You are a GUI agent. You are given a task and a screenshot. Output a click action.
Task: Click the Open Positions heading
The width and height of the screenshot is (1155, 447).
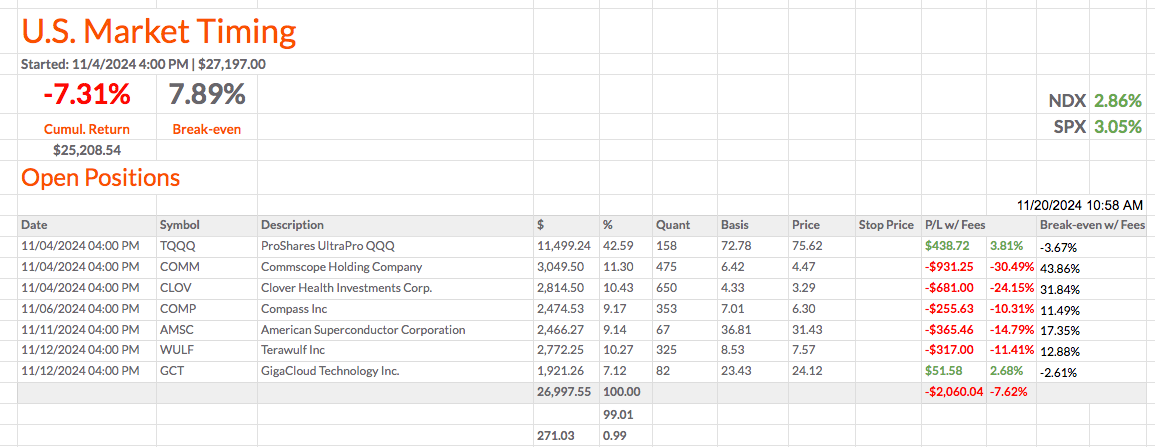point(100,178)
